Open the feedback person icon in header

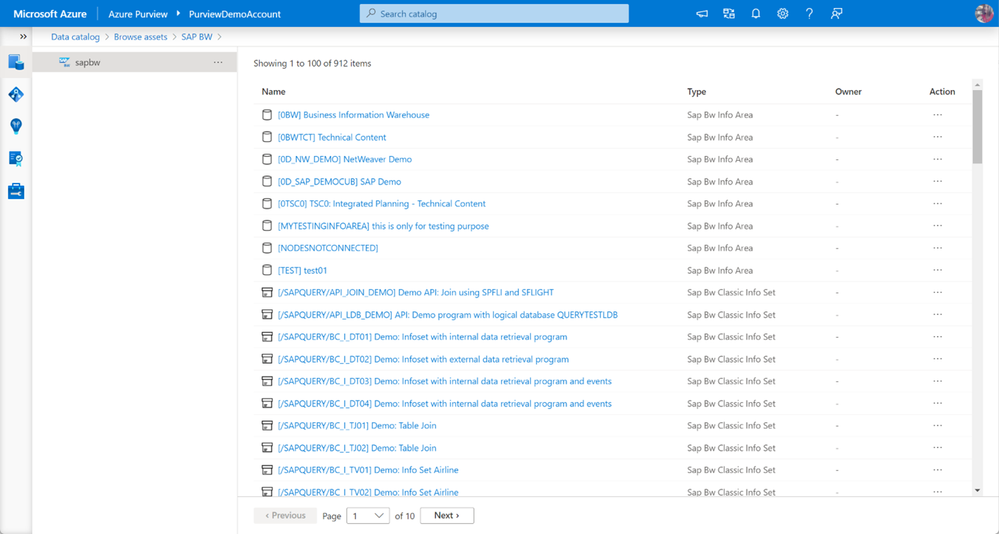coord(837,13)
